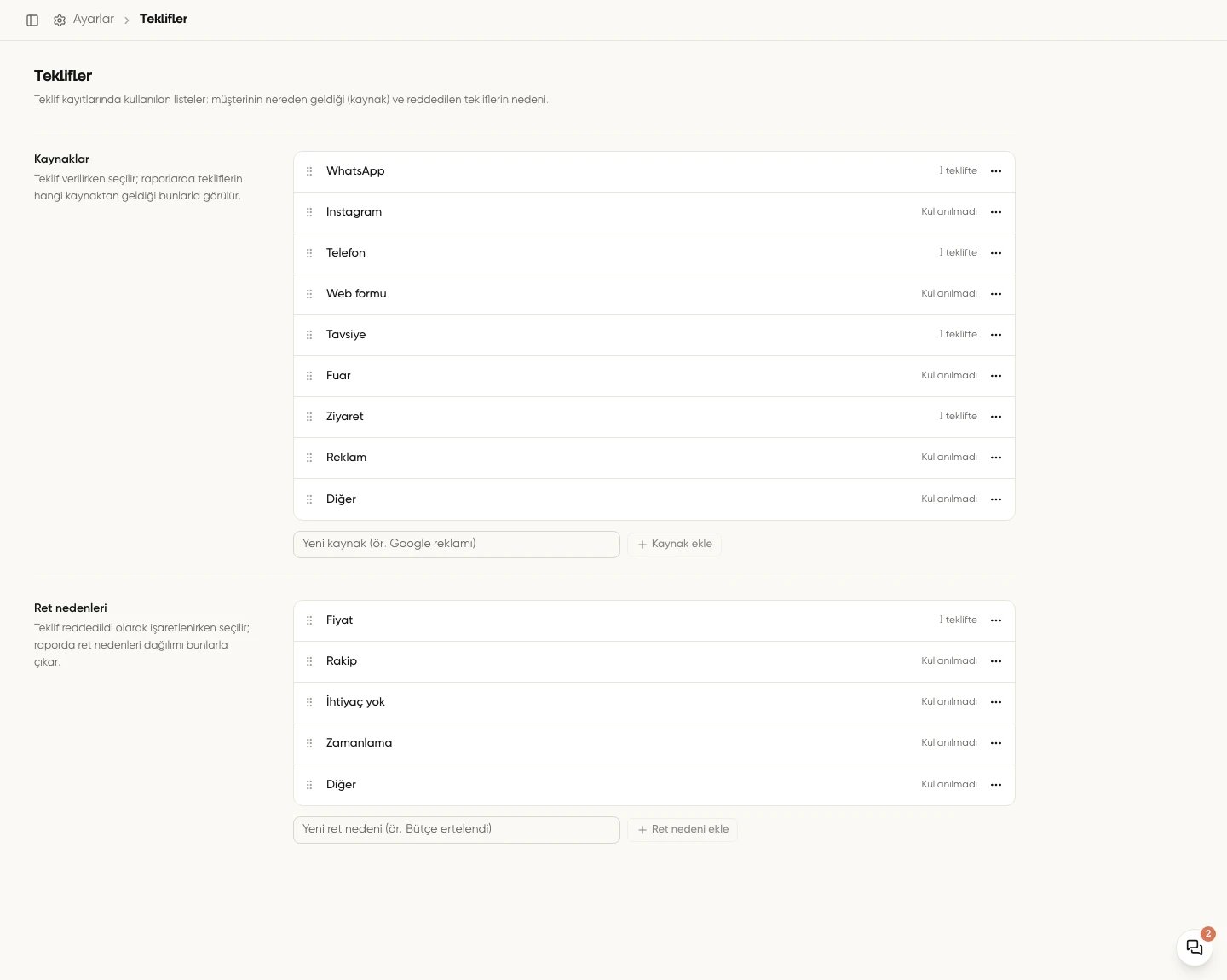The width and height of the screenshot is (1227, 980).
Task: Open Ayarlar via the gear breadcrumb
Action: [60, 20]
